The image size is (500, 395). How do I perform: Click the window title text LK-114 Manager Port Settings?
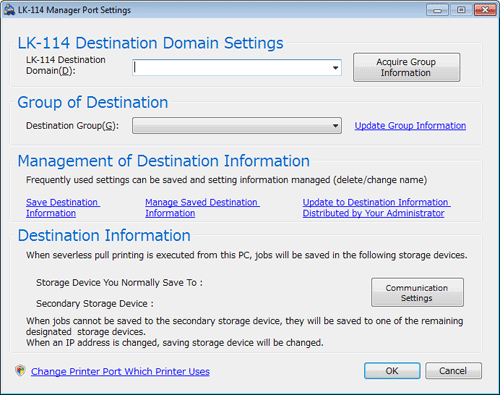[74, 10]
